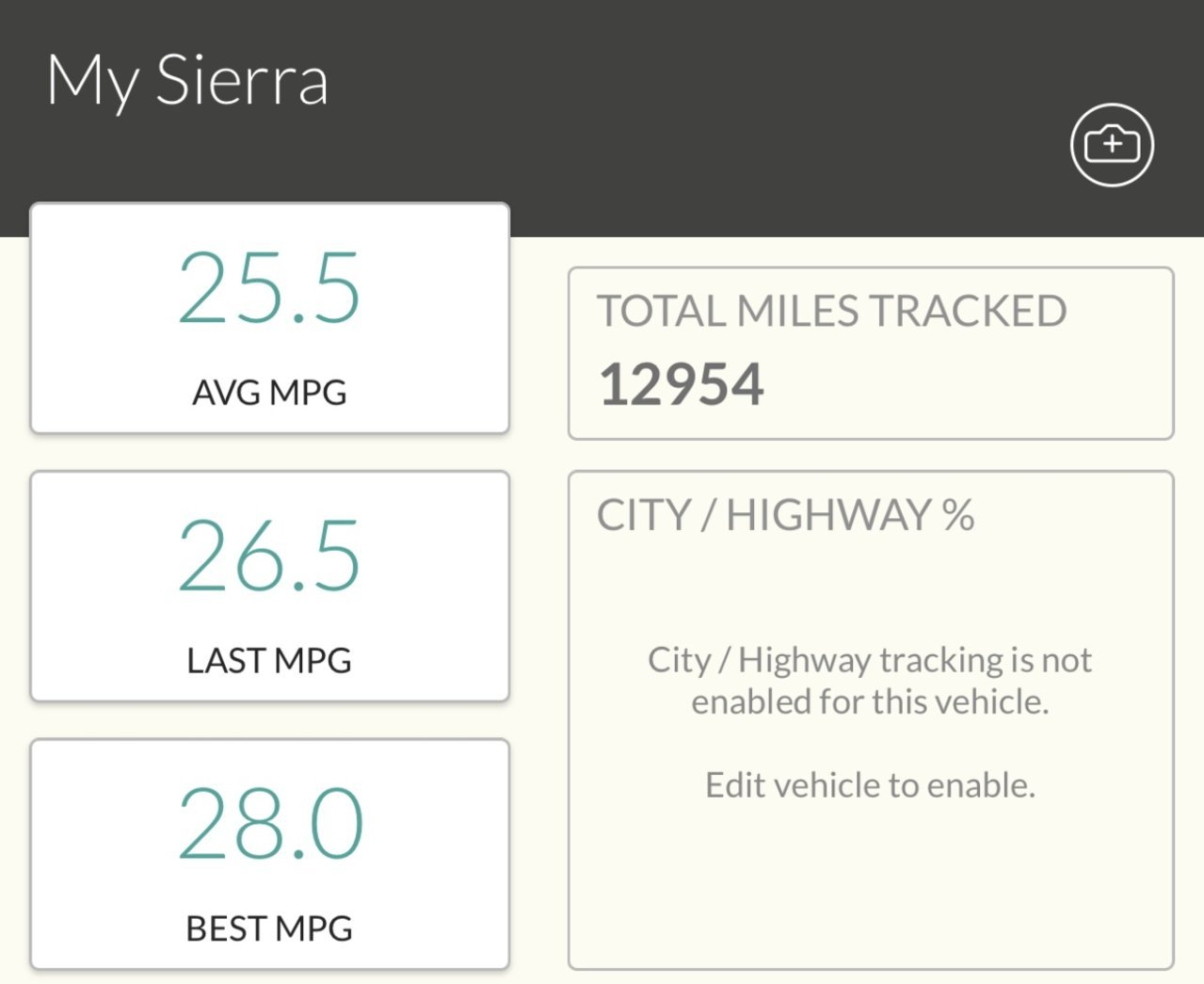The width and height of the screenshot is (1204, 984).
Task: Tap the LAST MPG label
Action: tap(269, 660)
